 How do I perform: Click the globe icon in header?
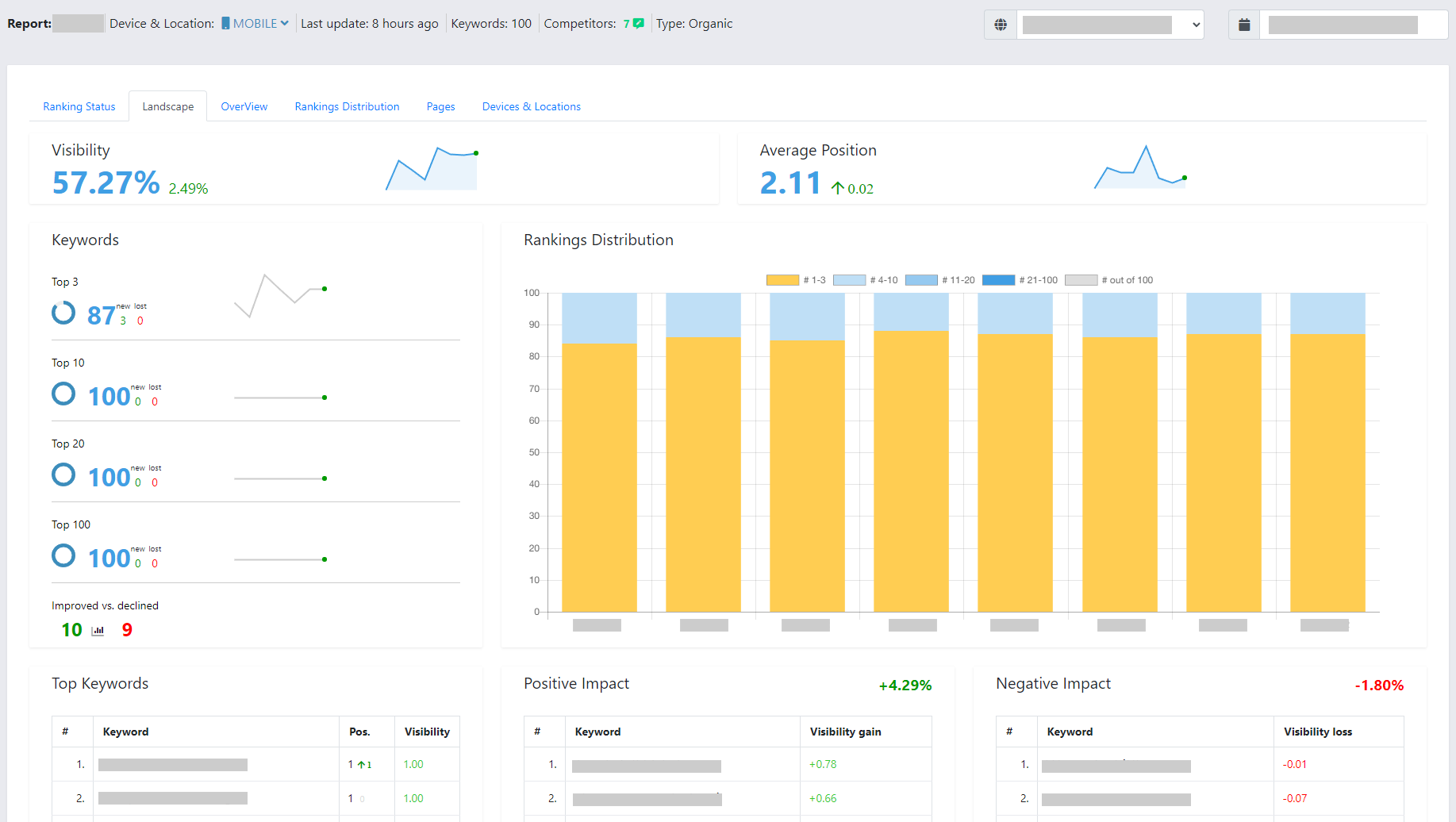(1001, 25)
